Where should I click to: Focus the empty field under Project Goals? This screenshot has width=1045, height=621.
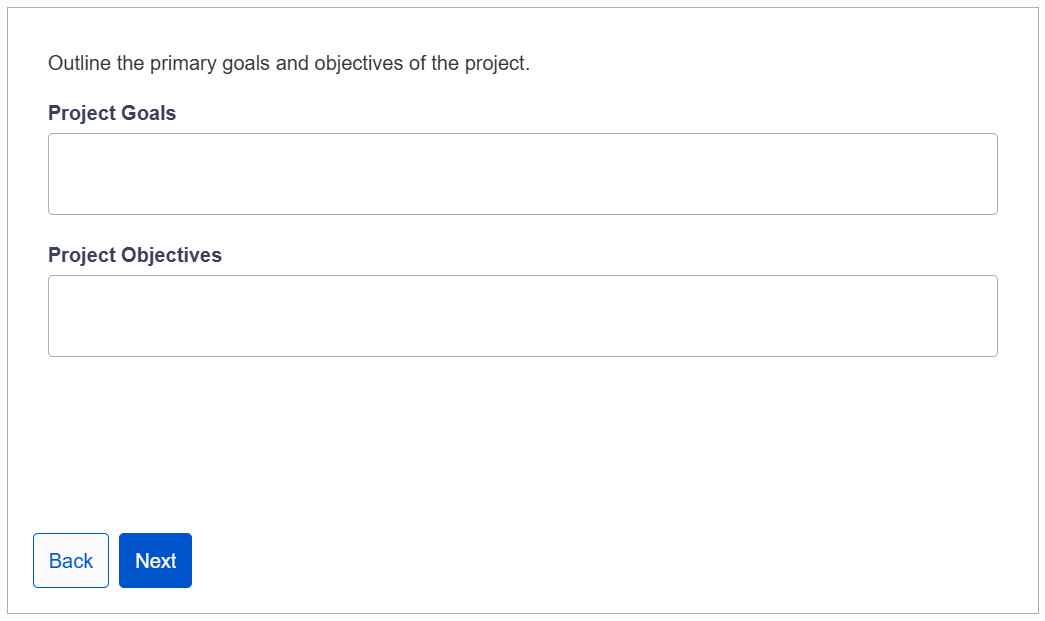pos(522,174)
